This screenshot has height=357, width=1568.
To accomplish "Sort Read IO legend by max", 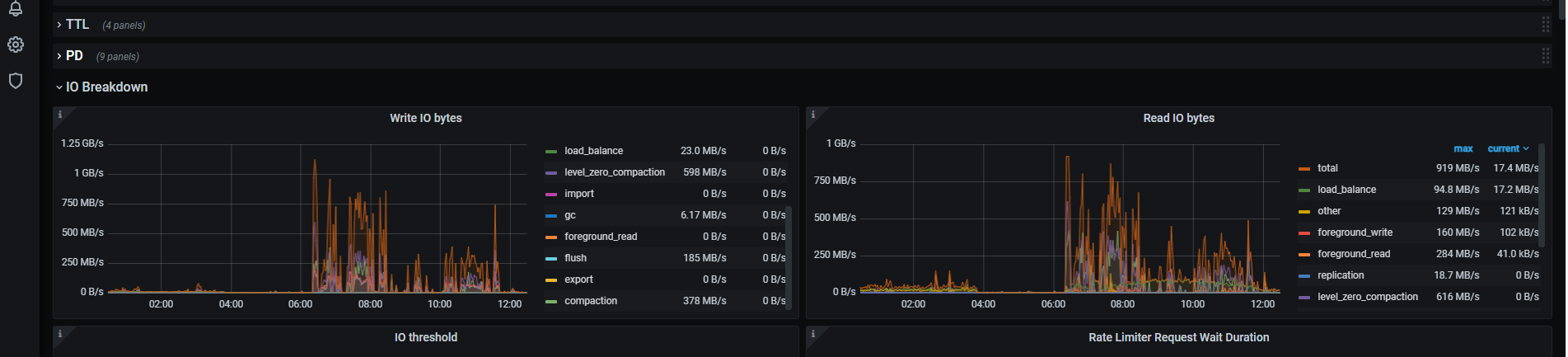I will click(x=1463, y=149).
